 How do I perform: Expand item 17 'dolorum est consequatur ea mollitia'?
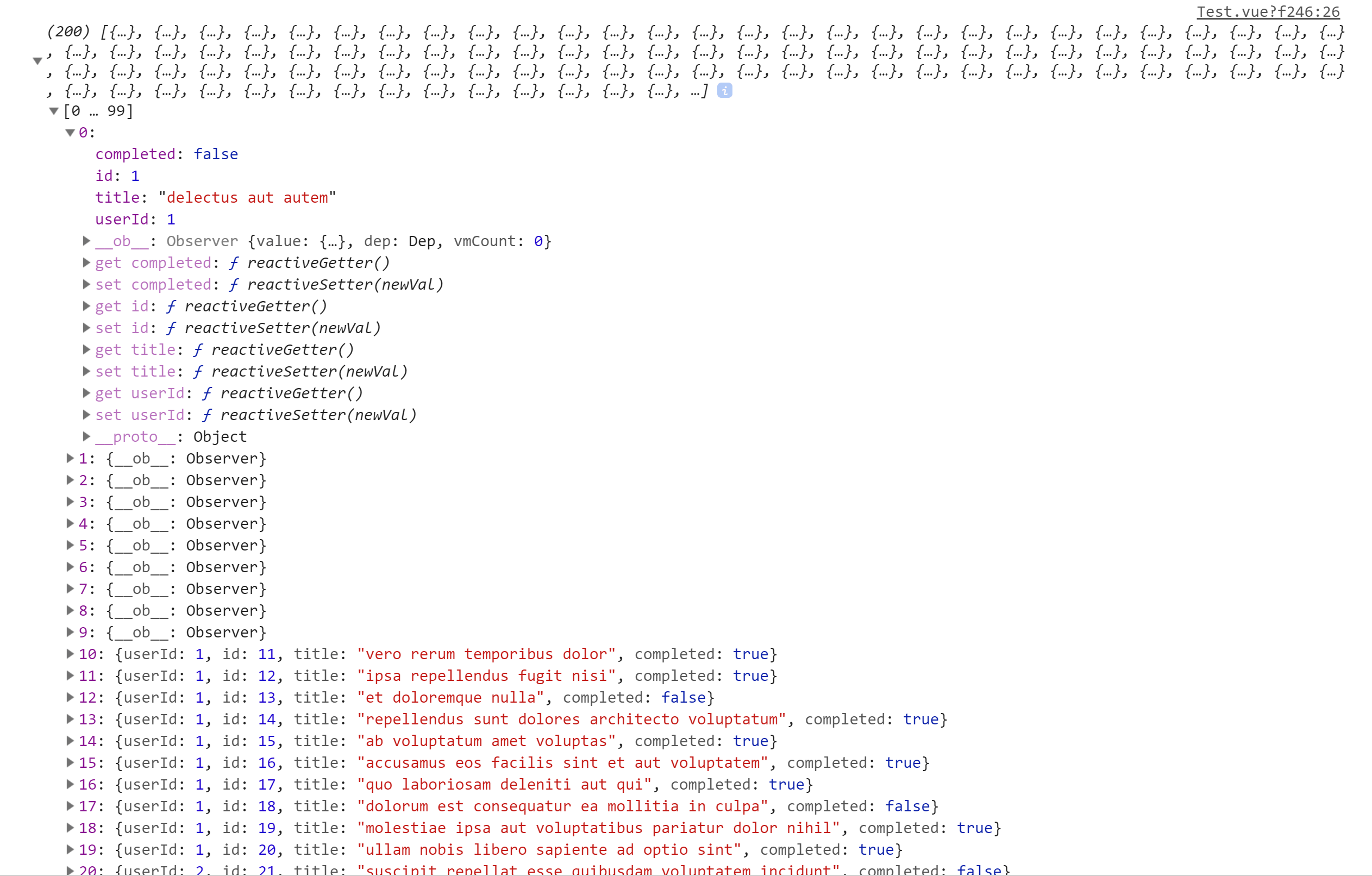click(x=70, y=805)
